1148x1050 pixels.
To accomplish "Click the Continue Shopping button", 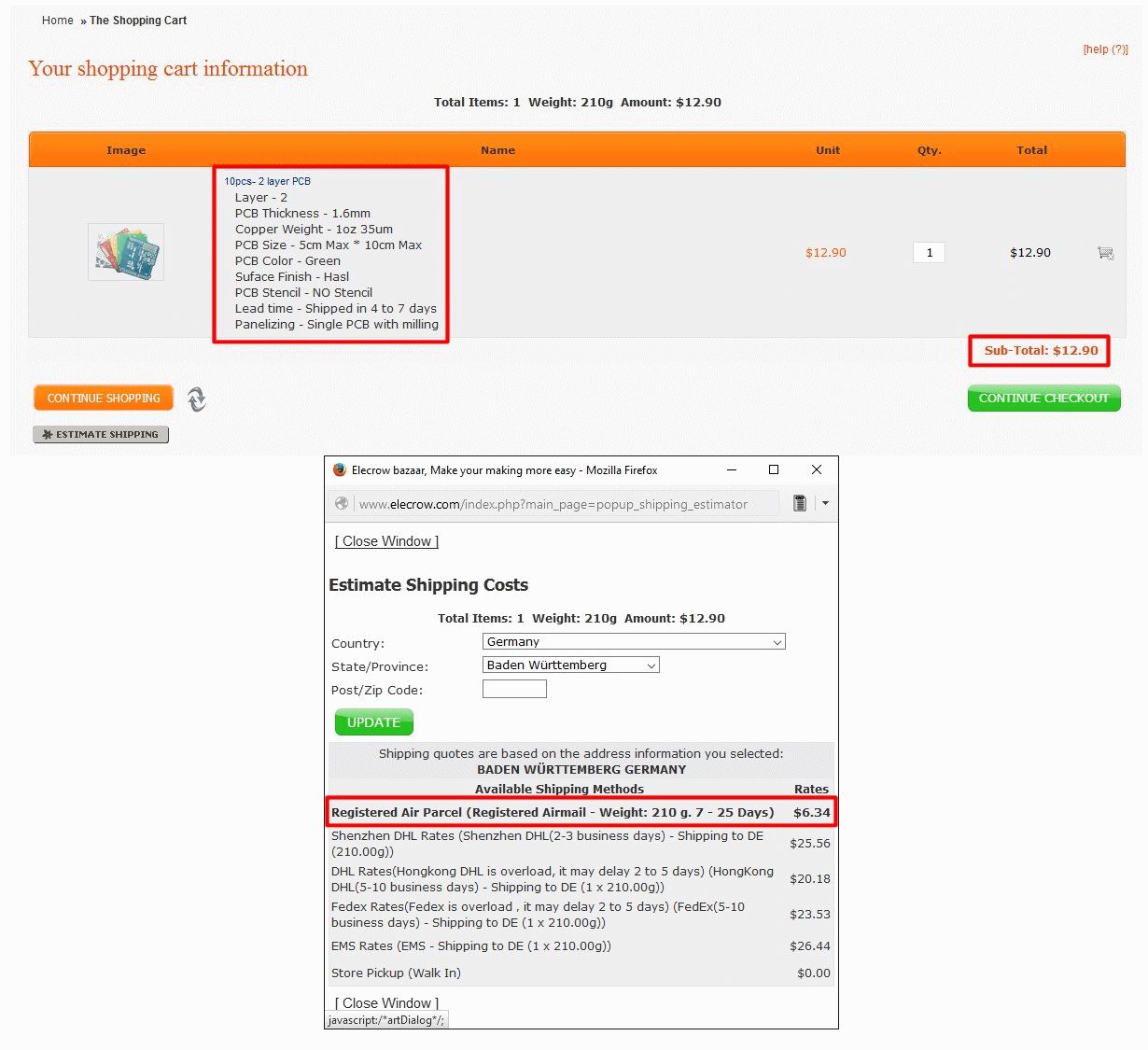I will [x=104, y=398].
